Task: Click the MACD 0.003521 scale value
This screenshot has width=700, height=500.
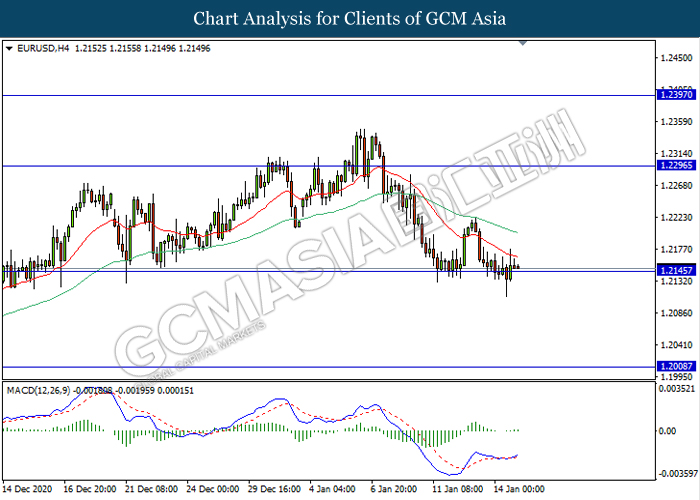Action: click(x=677, y=389)
